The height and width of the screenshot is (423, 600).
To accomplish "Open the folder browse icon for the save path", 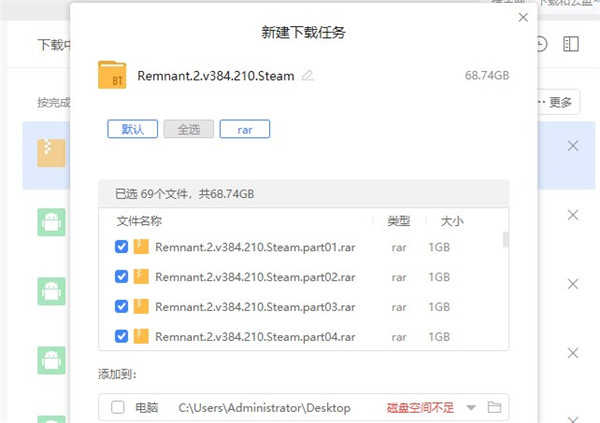I will [493, 407].
